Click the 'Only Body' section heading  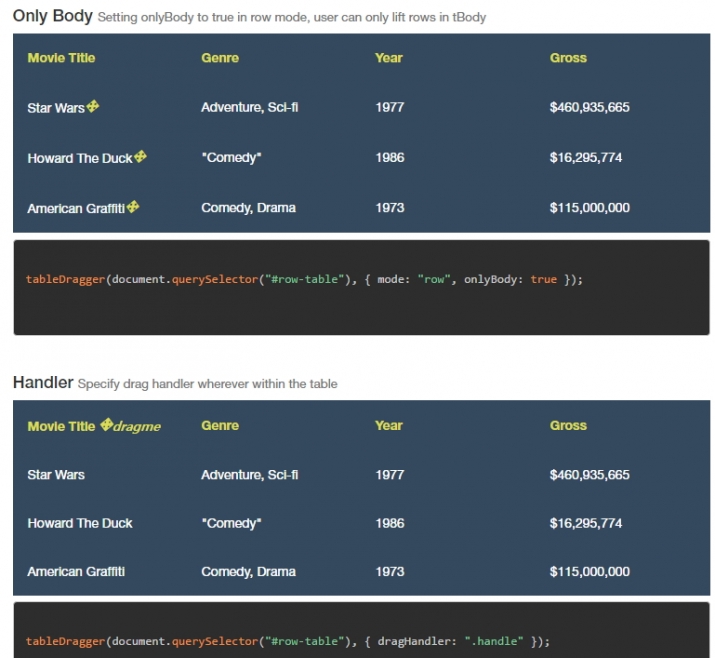tap(53, 16)
